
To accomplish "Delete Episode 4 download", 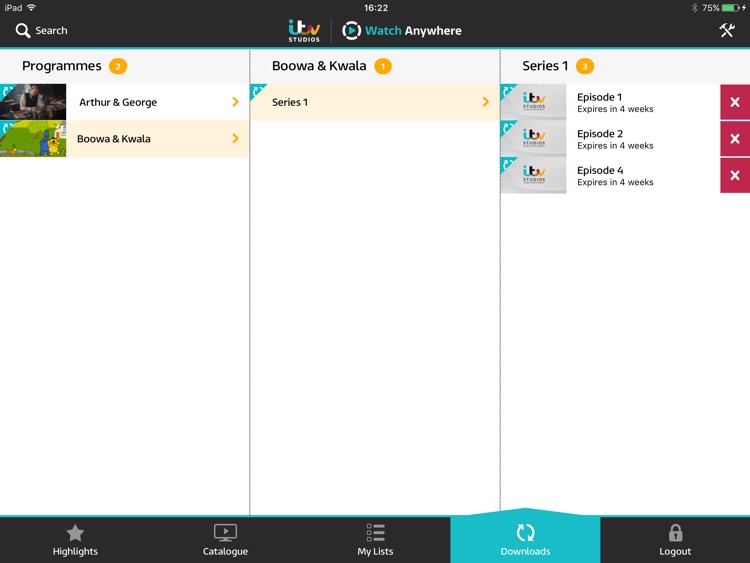I will 735,176.
